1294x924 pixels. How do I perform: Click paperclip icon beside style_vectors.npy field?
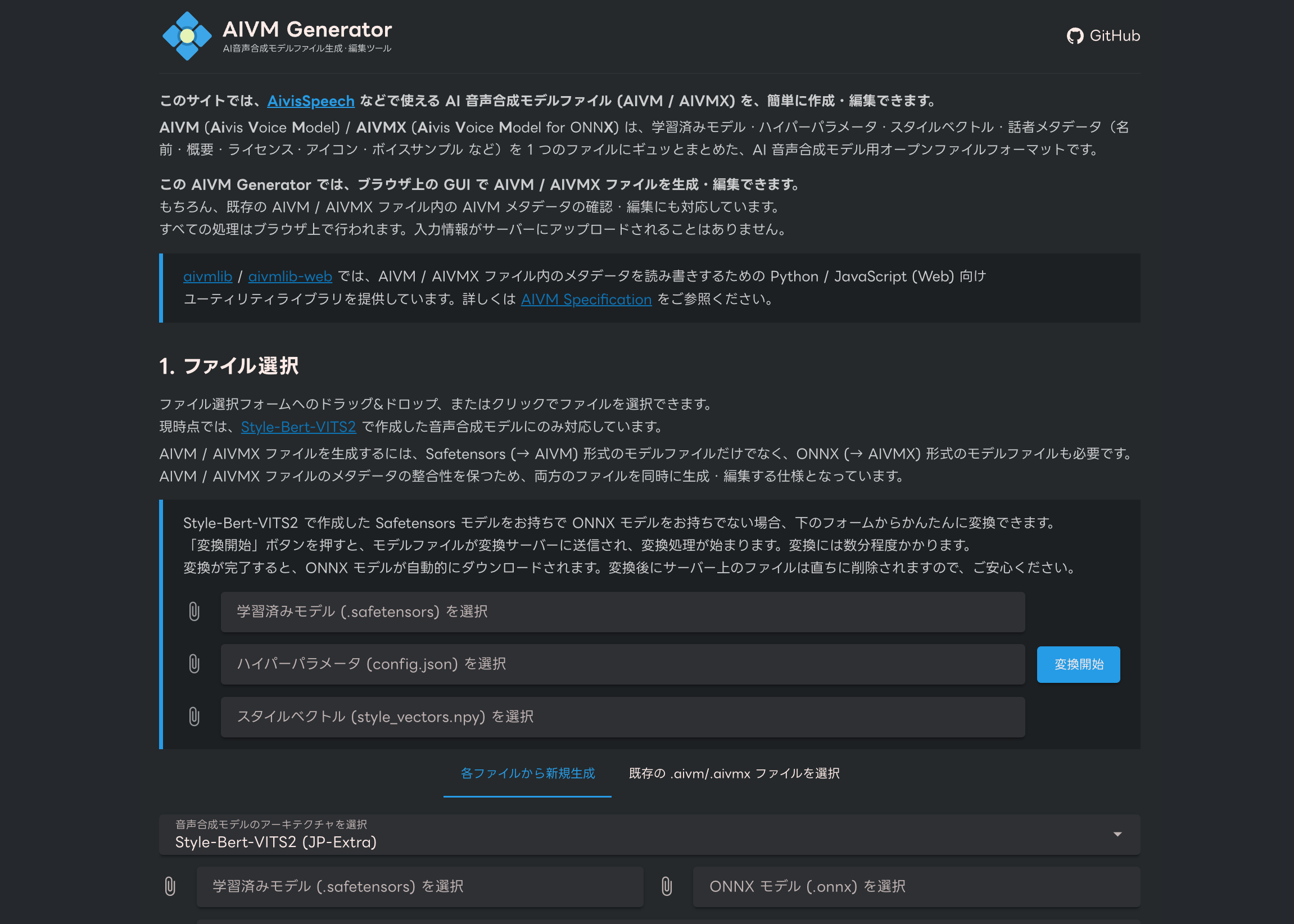194,717
